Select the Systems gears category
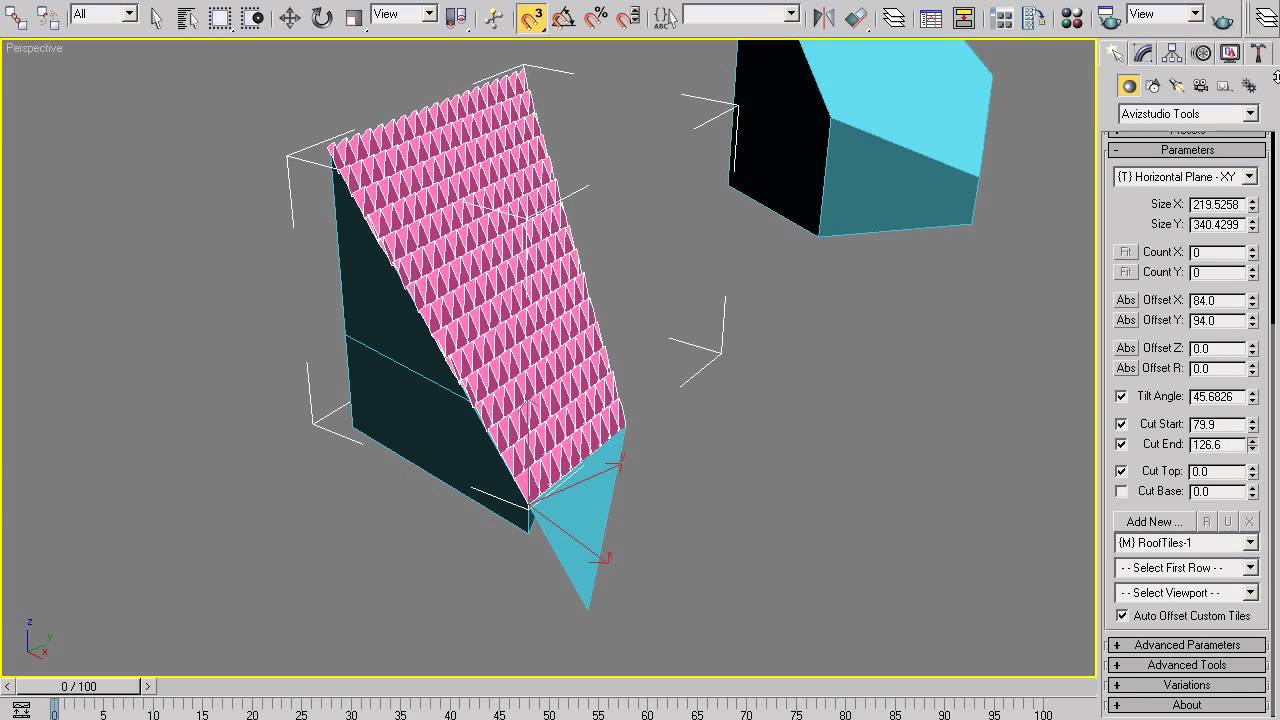 (x=1248, y=86)
